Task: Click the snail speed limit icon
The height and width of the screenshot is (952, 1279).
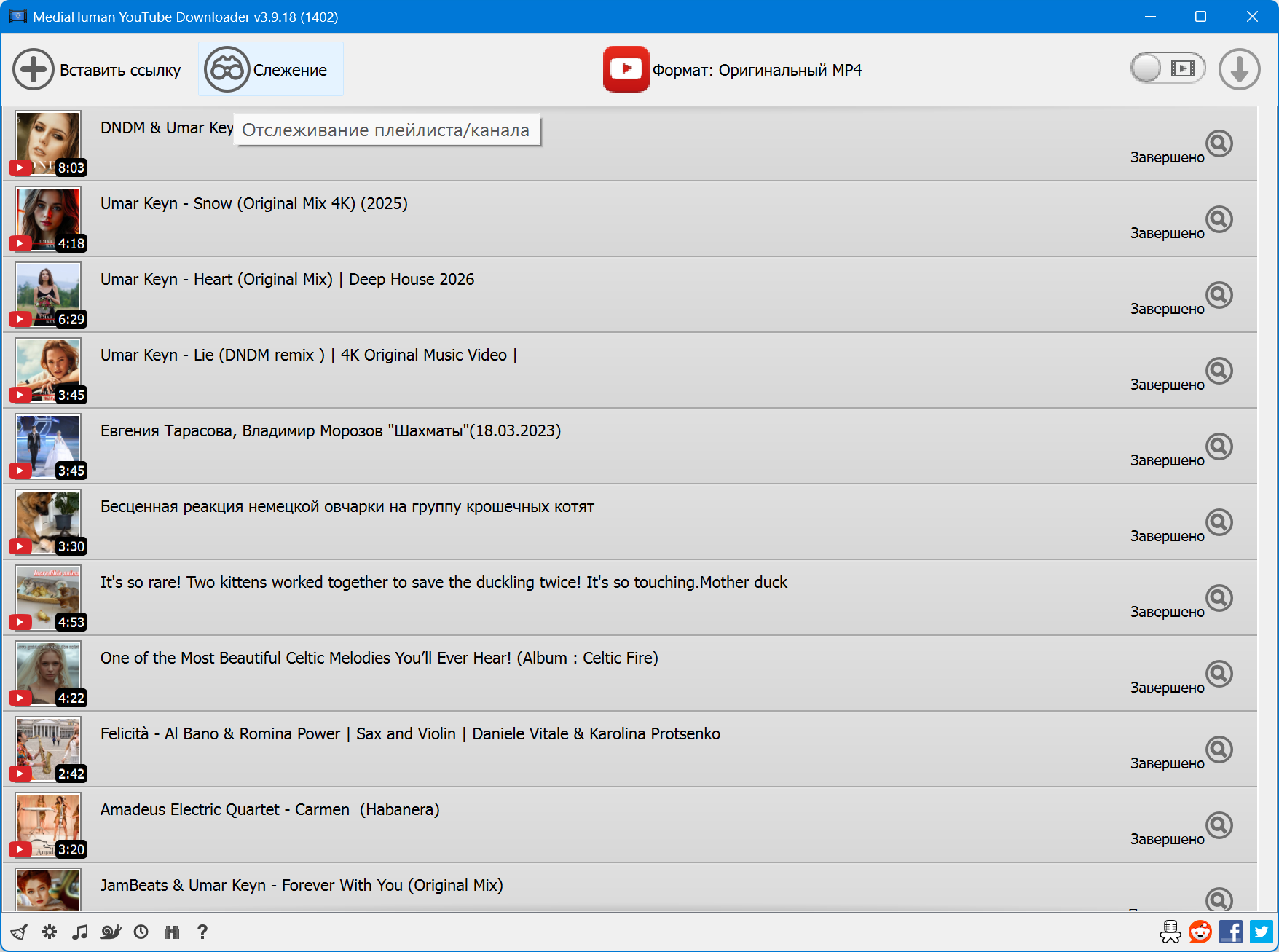Action: point(111,932)
